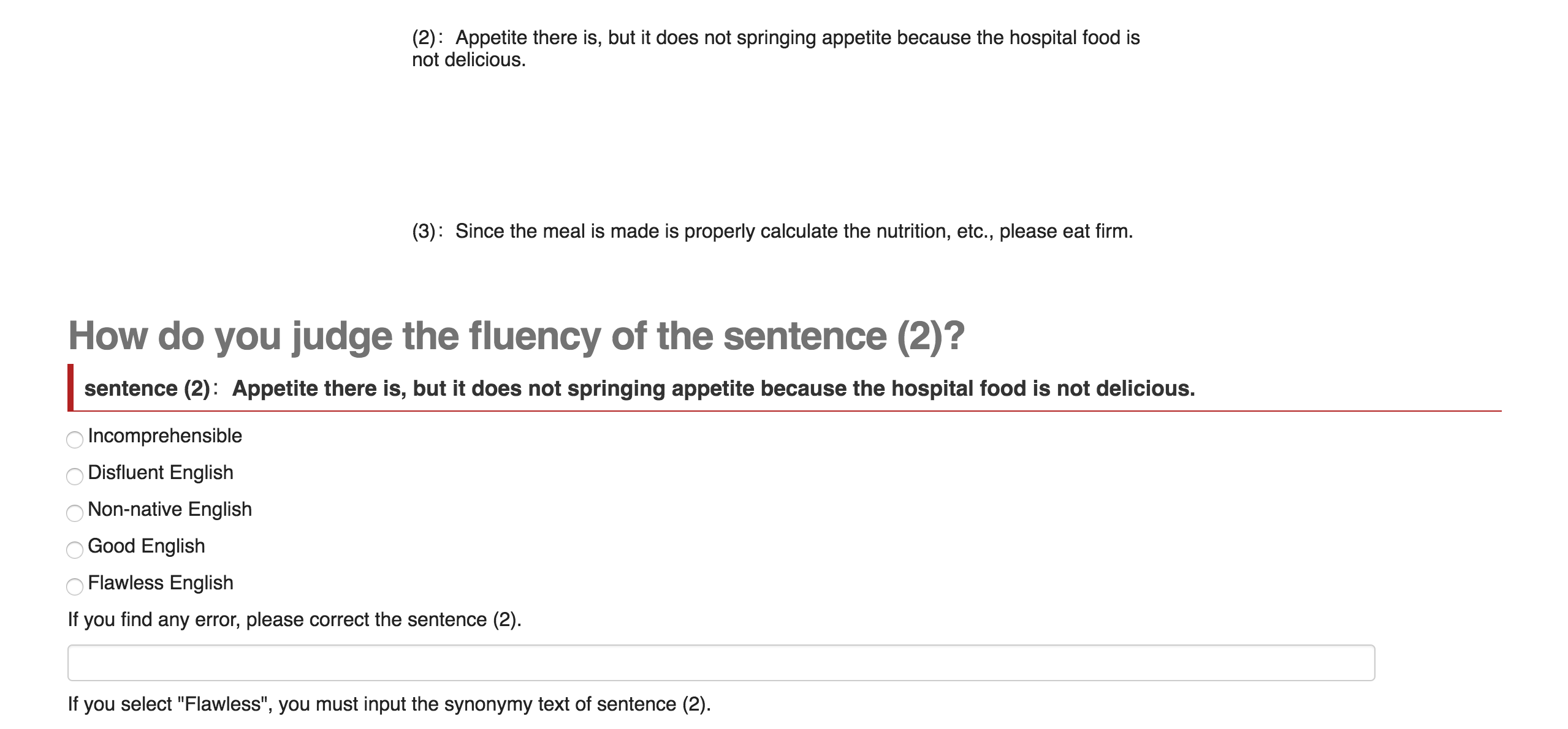This screenshot has width=1568, height=729.
Task: Click the "If you select Flawless" instruction
Action: coord(389,704)
